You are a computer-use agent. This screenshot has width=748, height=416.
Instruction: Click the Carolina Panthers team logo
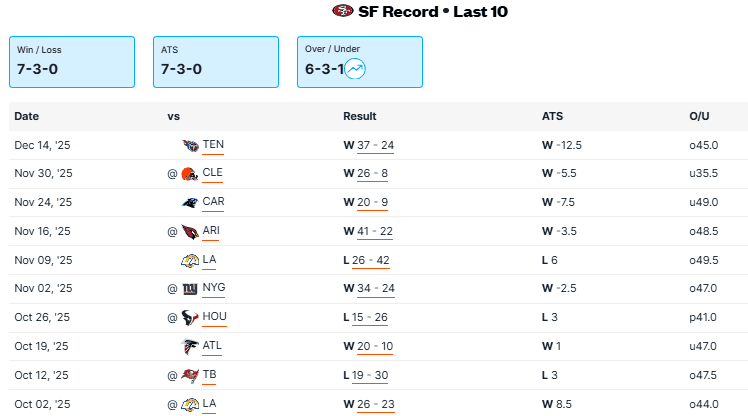190,202
